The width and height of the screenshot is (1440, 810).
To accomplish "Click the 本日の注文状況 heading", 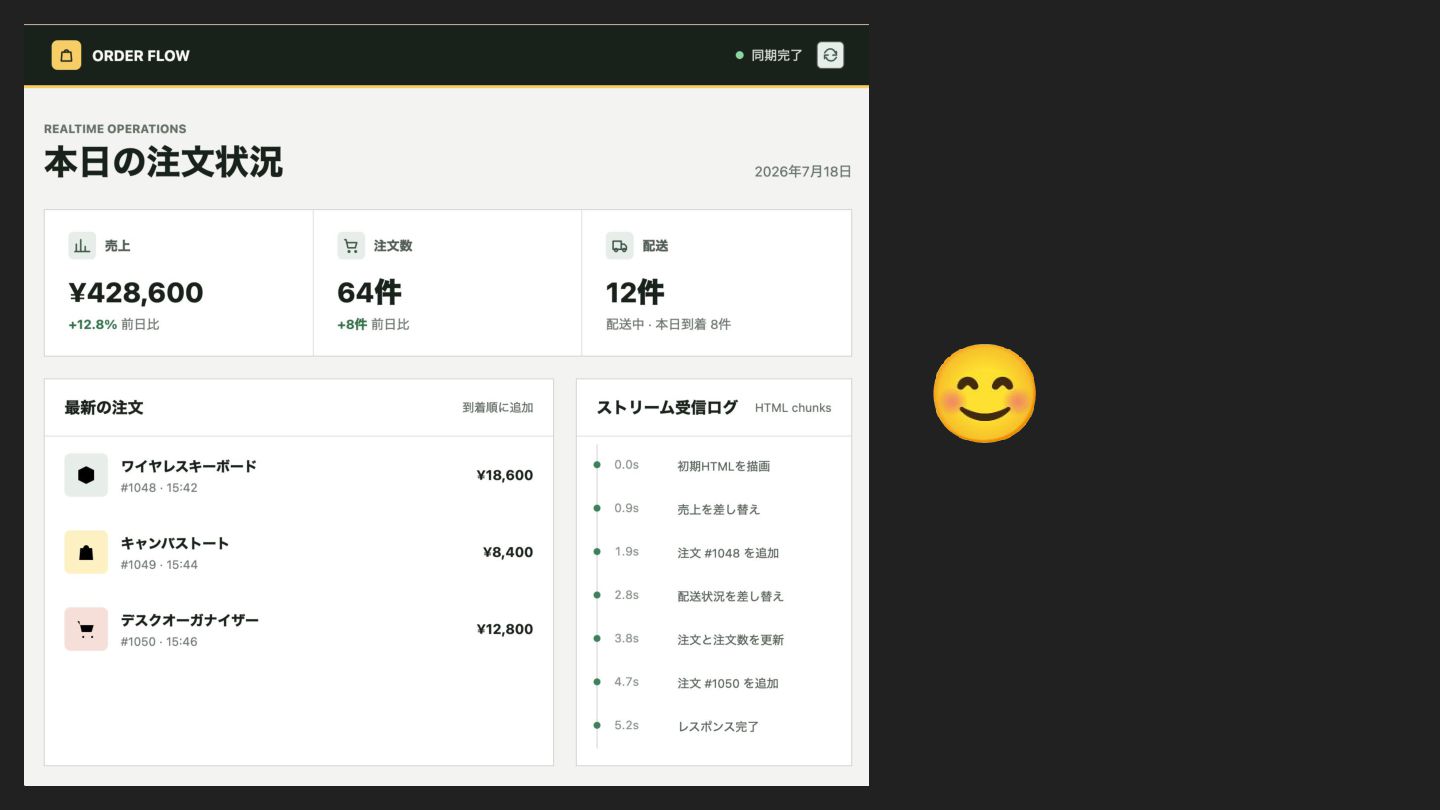I will coord(163,162).
